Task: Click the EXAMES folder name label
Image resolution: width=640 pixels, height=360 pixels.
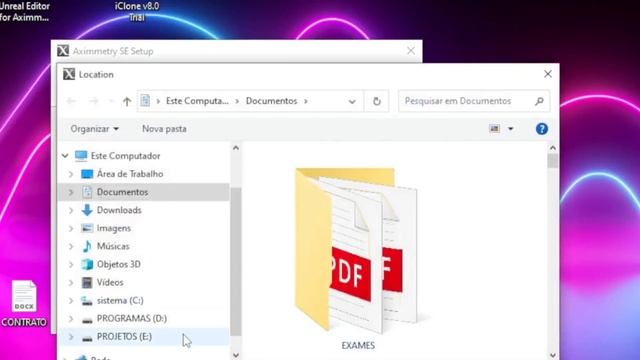Action: click(358, 345)
